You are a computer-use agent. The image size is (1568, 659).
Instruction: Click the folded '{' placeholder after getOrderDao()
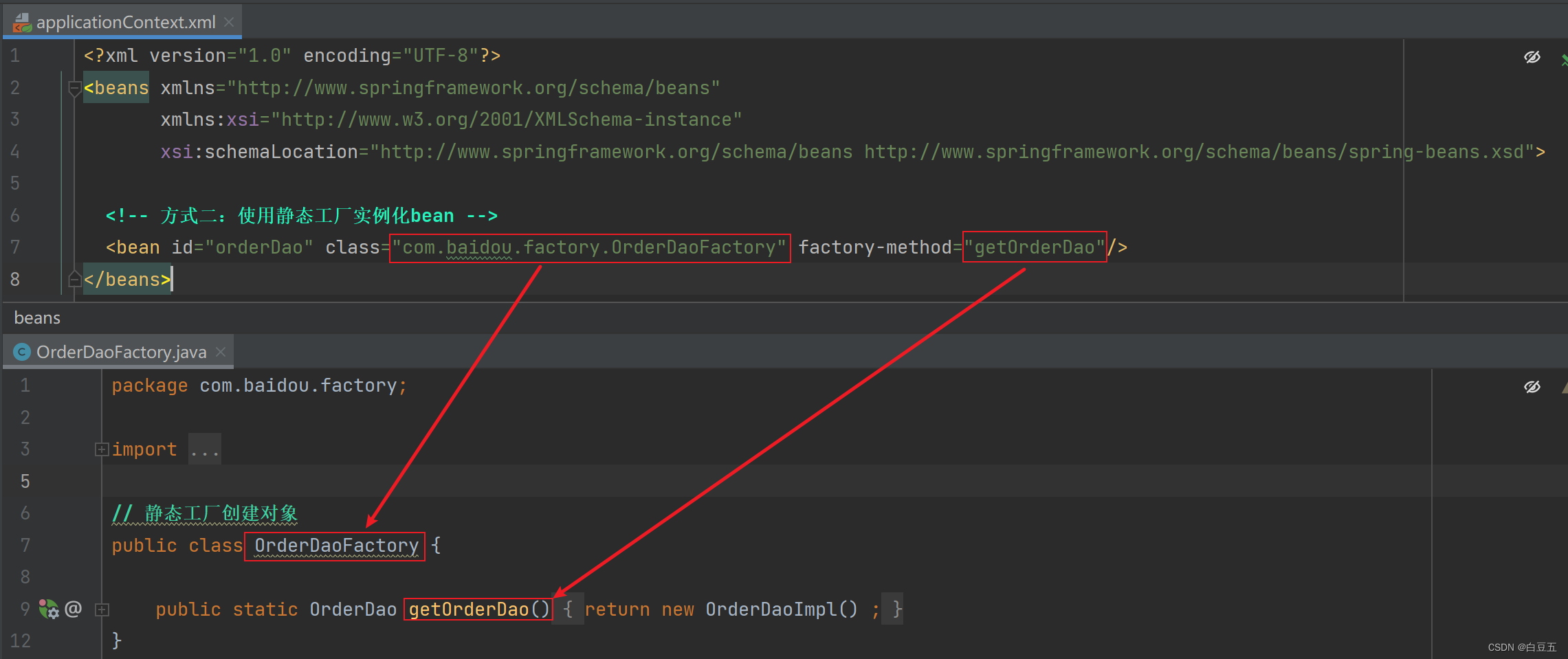[568, 610]
